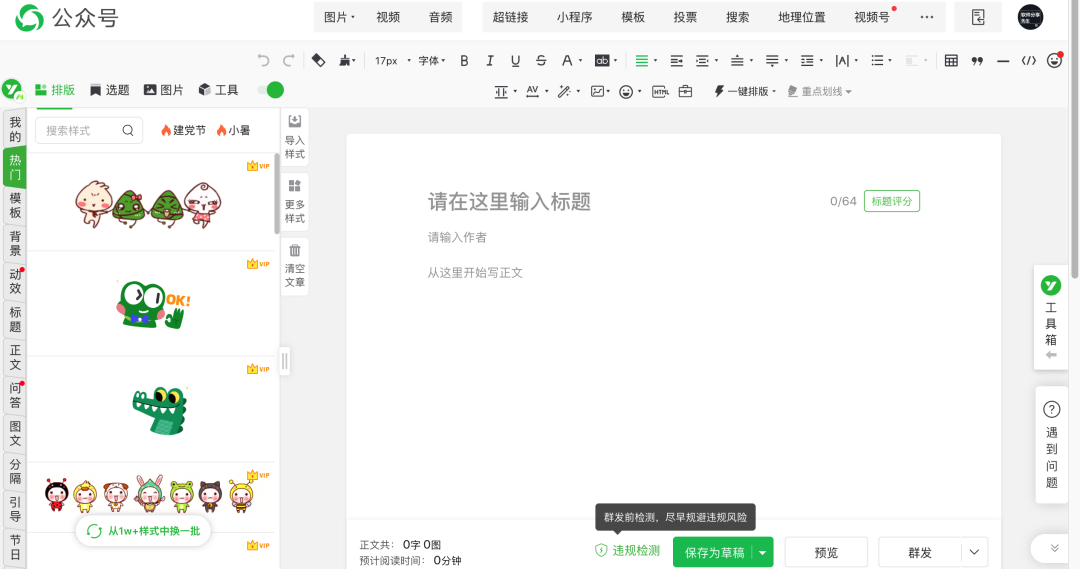The height and width of the screenshot is (569, 1080).
Task: Open the emoji face icon with red dot
Action: point(1055,61)
